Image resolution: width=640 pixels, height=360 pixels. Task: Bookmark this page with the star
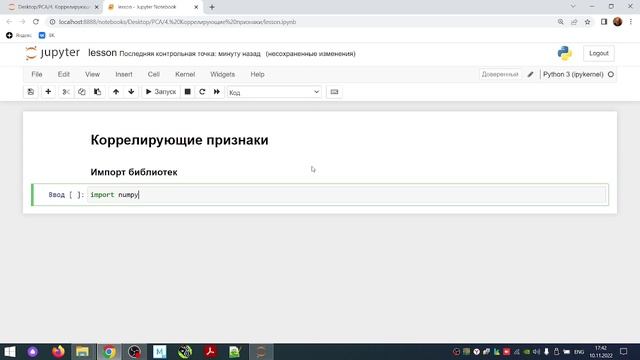click(587, 22)
